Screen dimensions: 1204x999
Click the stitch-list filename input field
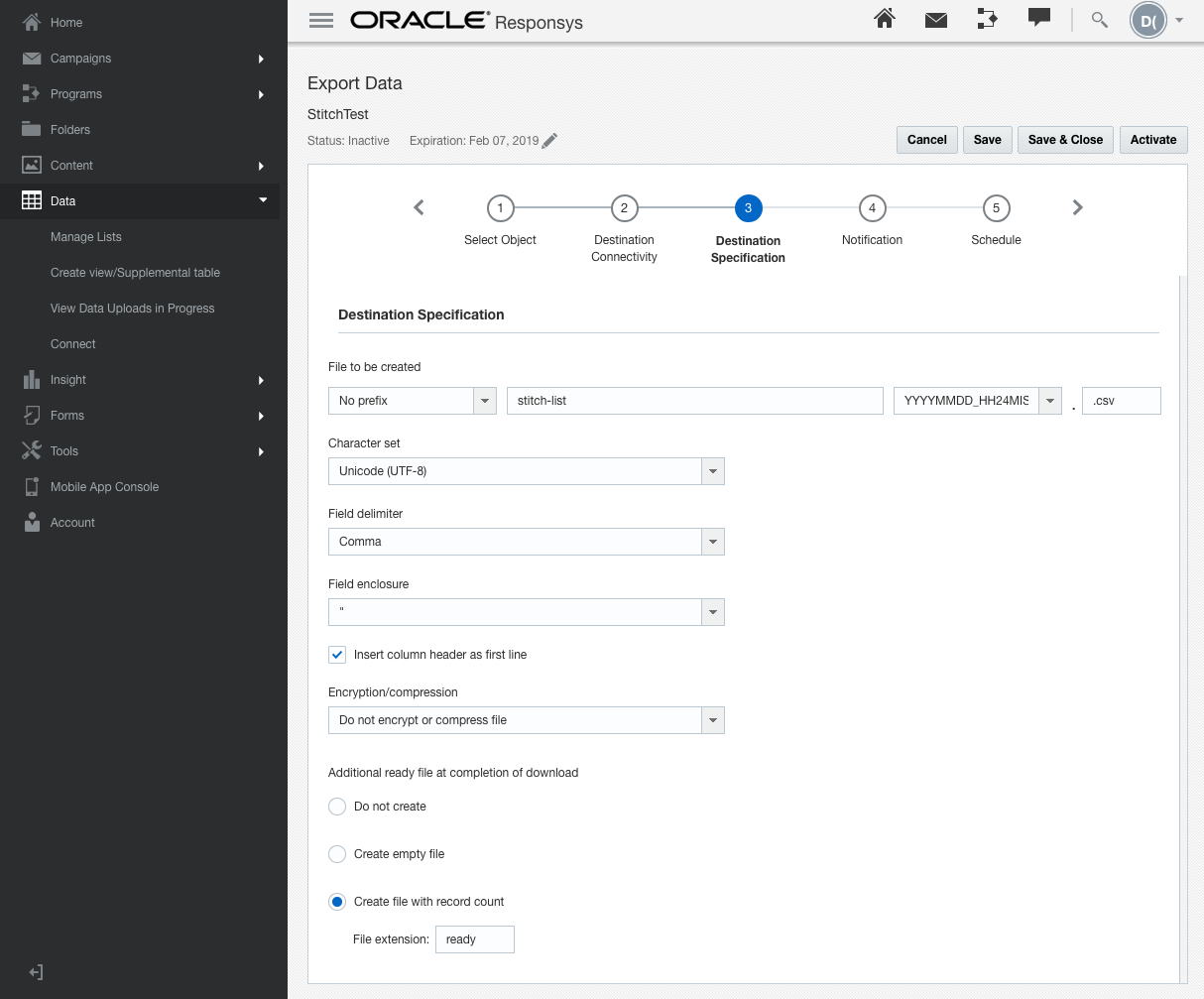click(x=694, y=400)
